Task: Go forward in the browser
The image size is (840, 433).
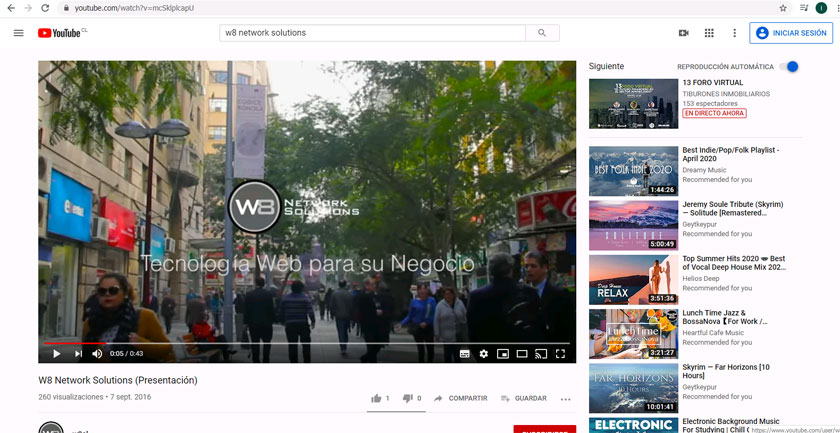Action: click(x=28, y=8)
